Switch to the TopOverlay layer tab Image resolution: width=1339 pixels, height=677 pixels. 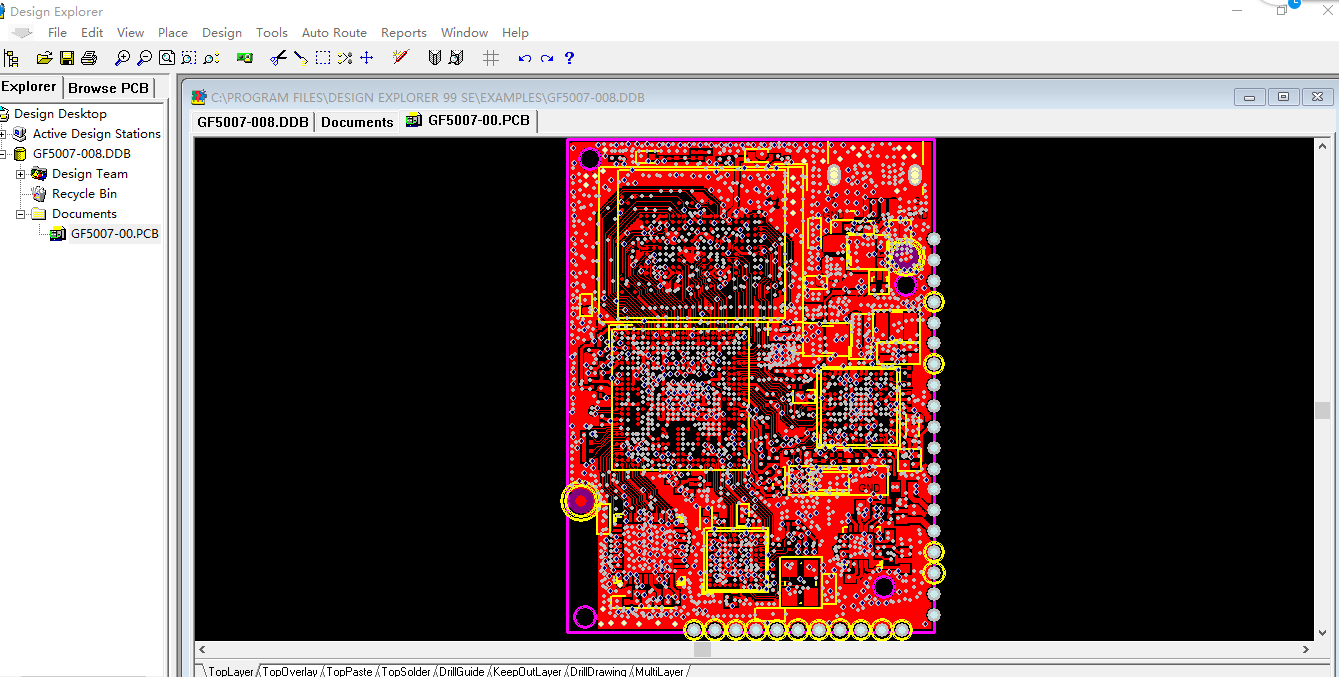coord(289,671)
